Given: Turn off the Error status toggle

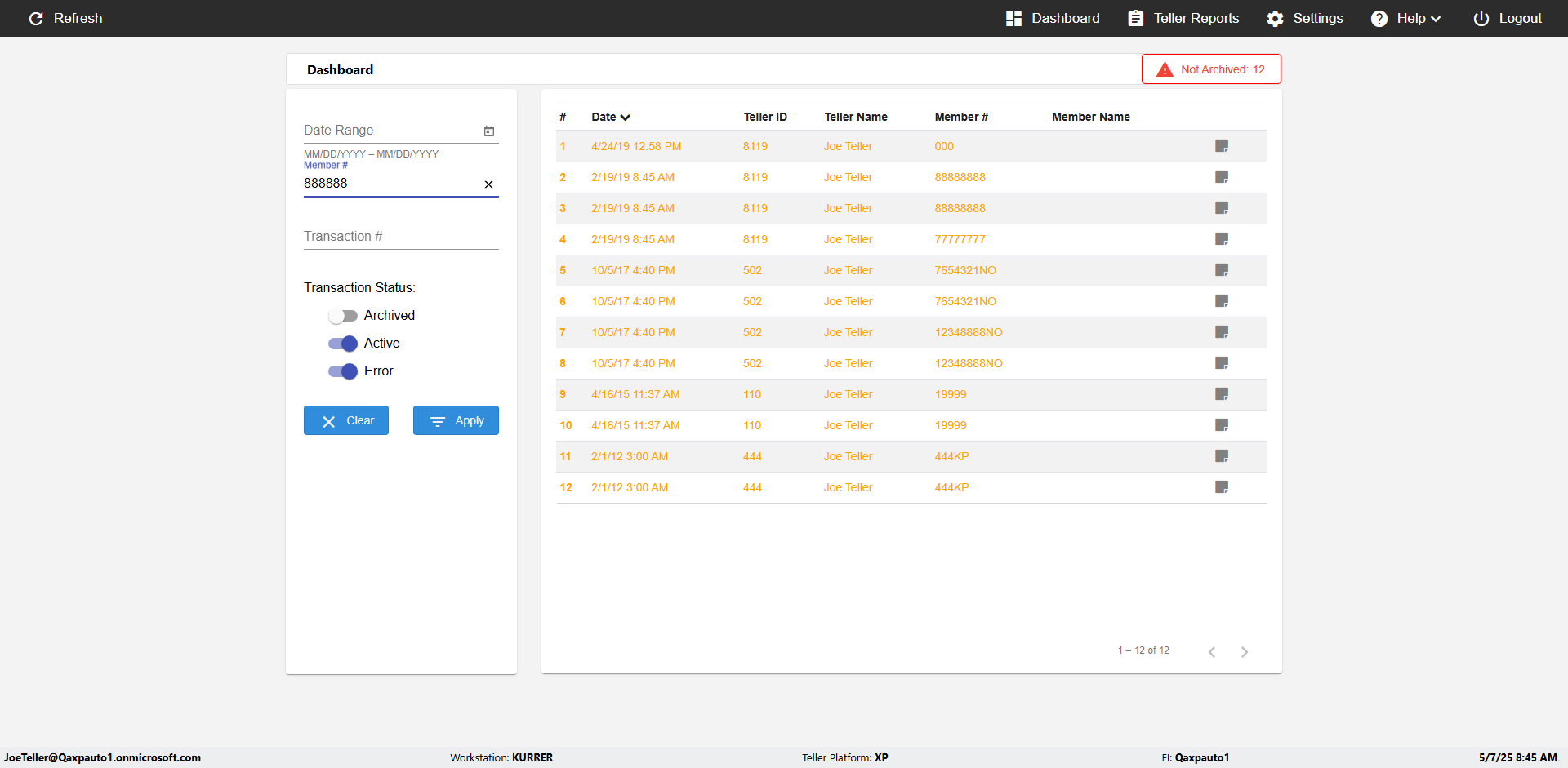Looking at the screenshot, I should click(x=343, y=371).
